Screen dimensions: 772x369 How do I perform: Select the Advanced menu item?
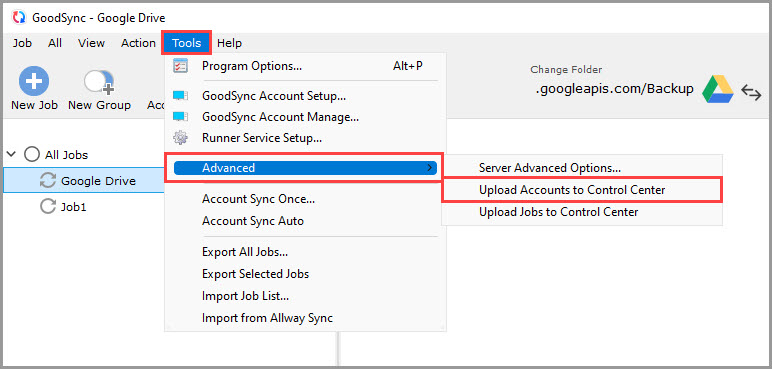point(305,168)
